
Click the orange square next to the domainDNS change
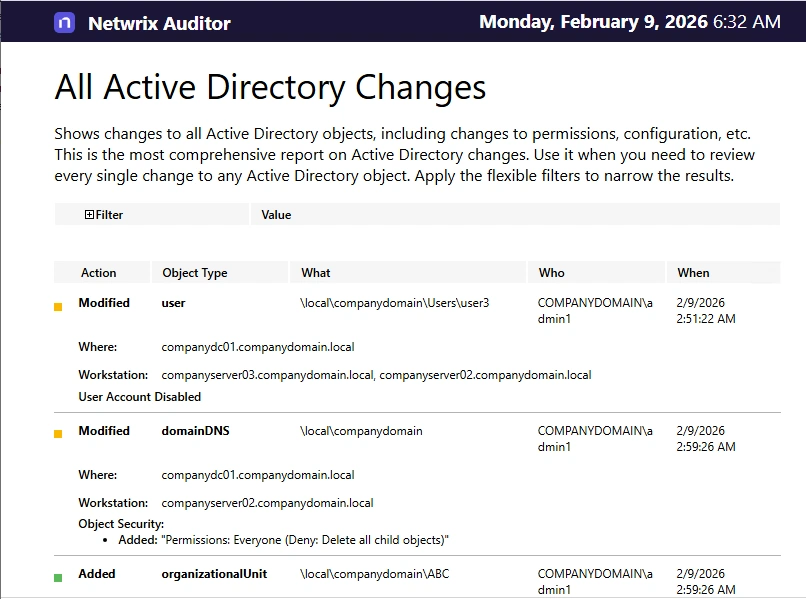(x=57, y=434)
